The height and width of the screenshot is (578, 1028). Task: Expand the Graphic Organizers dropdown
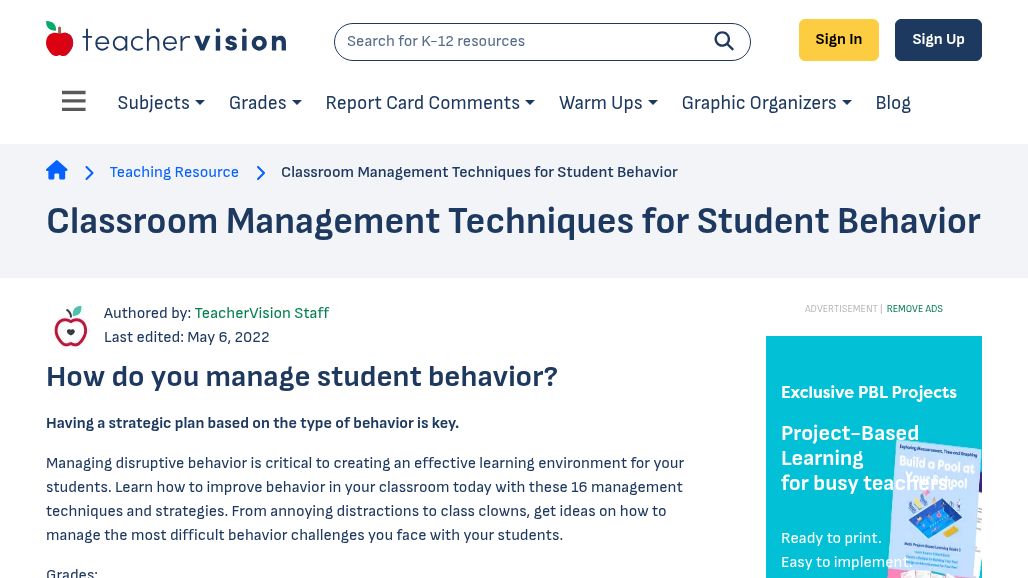click(766, 103)
